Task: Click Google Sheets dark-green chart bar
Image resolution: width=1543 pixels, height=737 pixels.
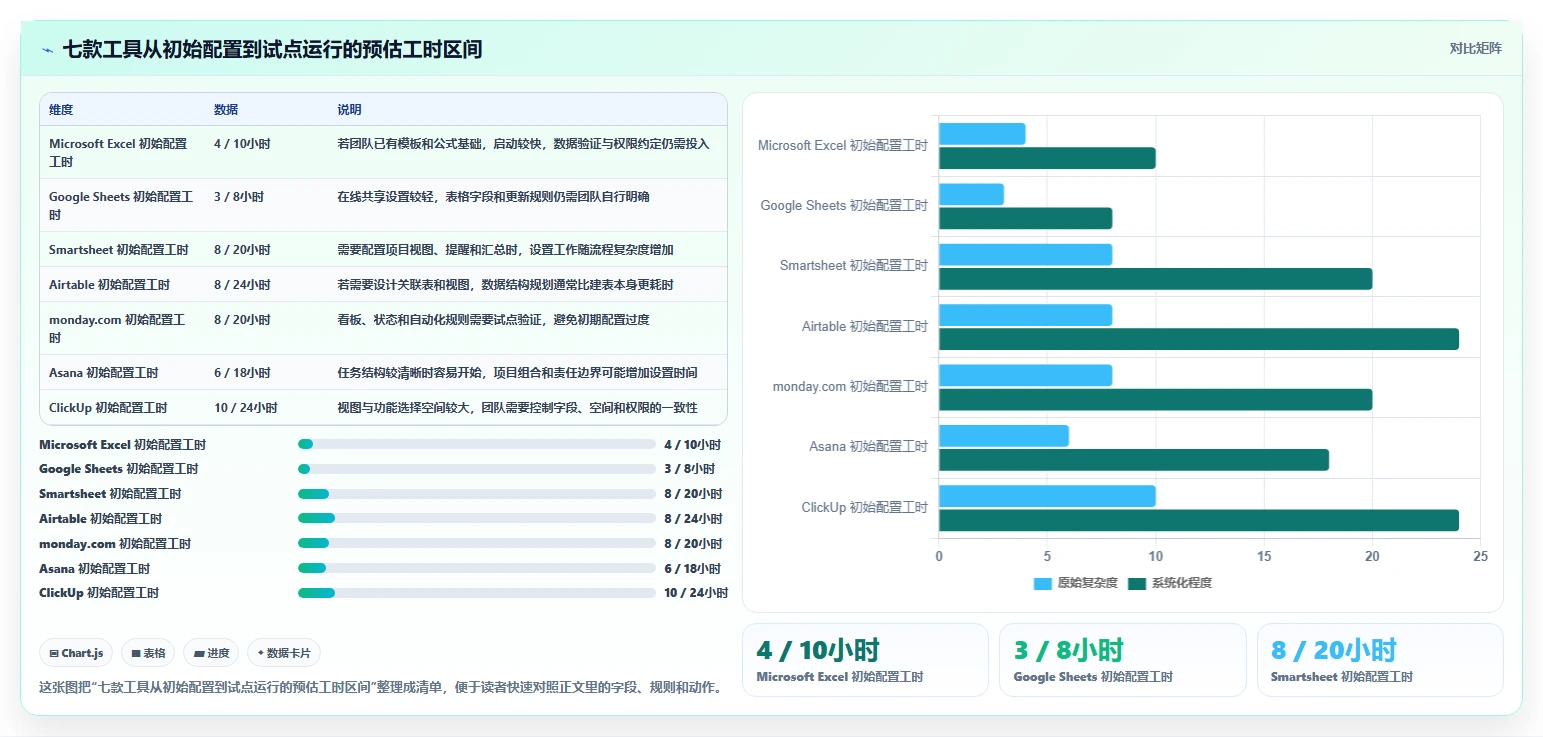Action: coord(1025,218)
